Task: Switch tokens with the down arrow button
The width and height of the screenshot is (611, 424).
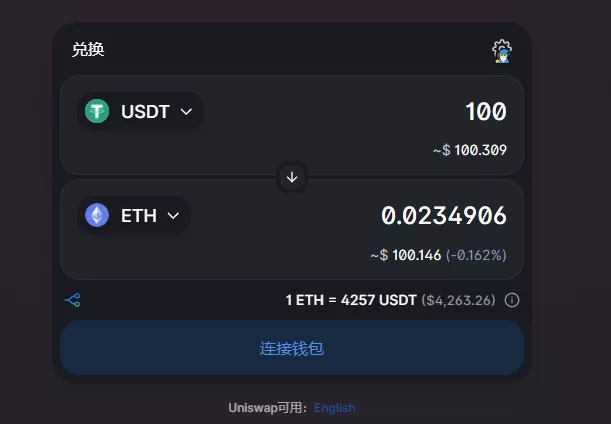Action: (x=292, y=177)
